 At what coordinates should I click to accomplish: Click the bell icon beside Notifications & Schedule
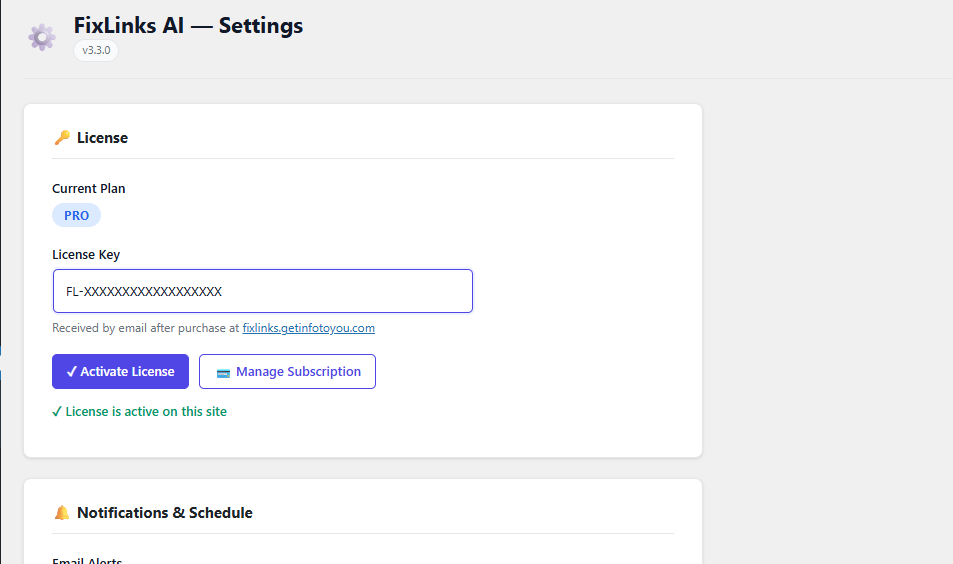[x=62, y=513]
